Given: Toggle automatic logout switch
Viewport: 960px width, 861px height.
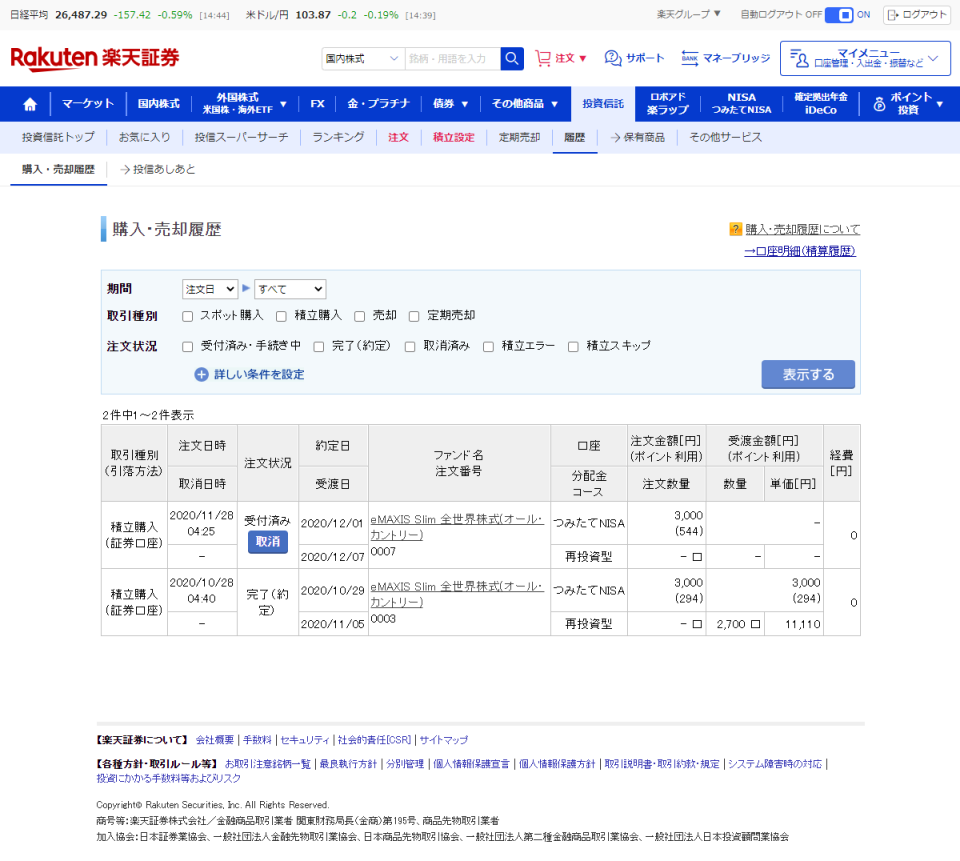Looking at the screenshot, I should point(838,15).
